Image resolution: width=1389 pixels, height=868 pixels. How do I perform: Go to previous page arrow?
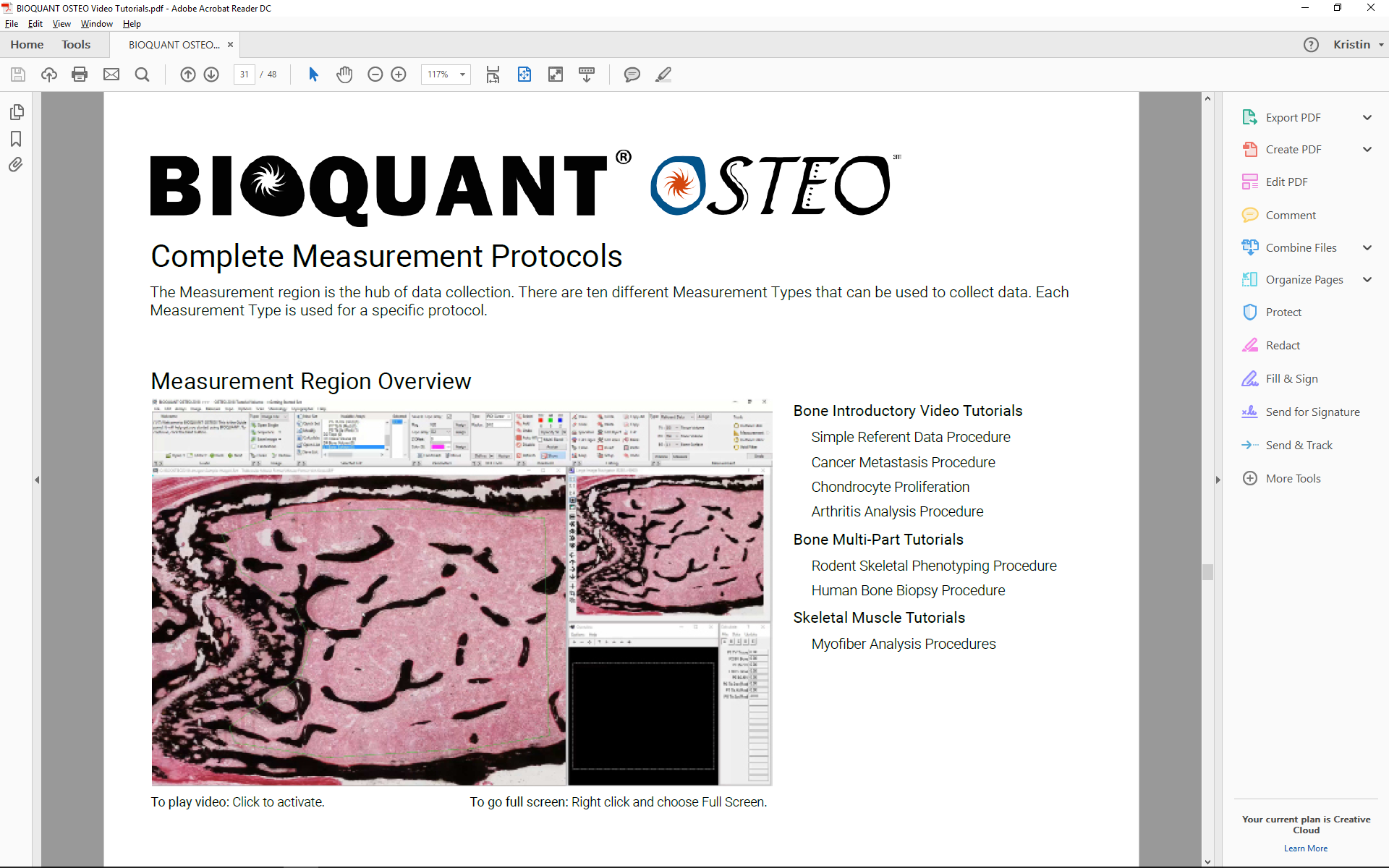(x=188, y=75)
